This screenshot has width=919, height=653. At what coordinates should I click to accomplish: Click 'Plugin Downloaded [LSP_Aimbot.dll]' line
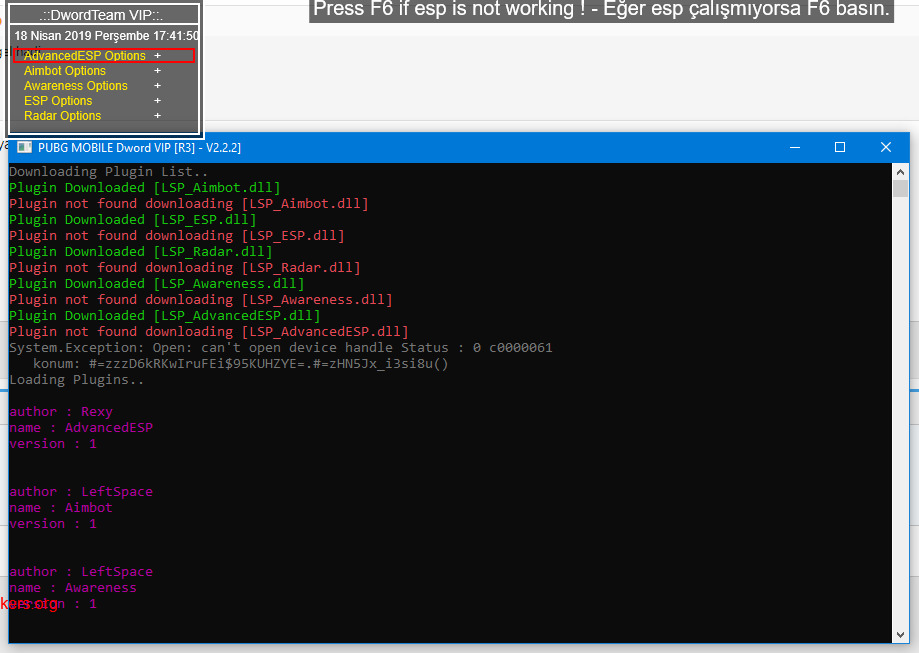click(x=145, y=188)
